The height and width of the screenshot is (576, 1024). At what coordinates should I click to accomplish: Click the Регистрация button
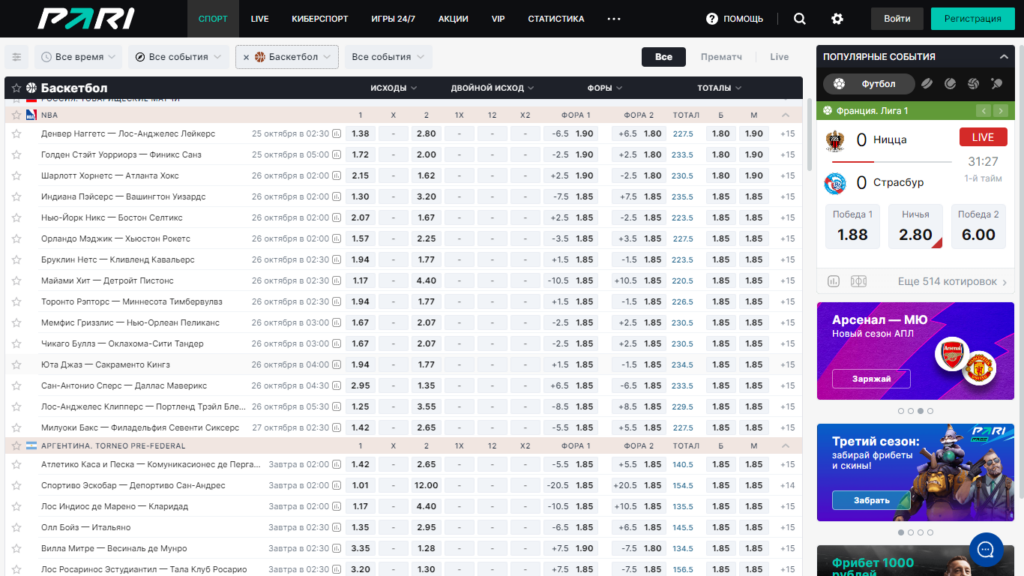[x=972, y=19]
